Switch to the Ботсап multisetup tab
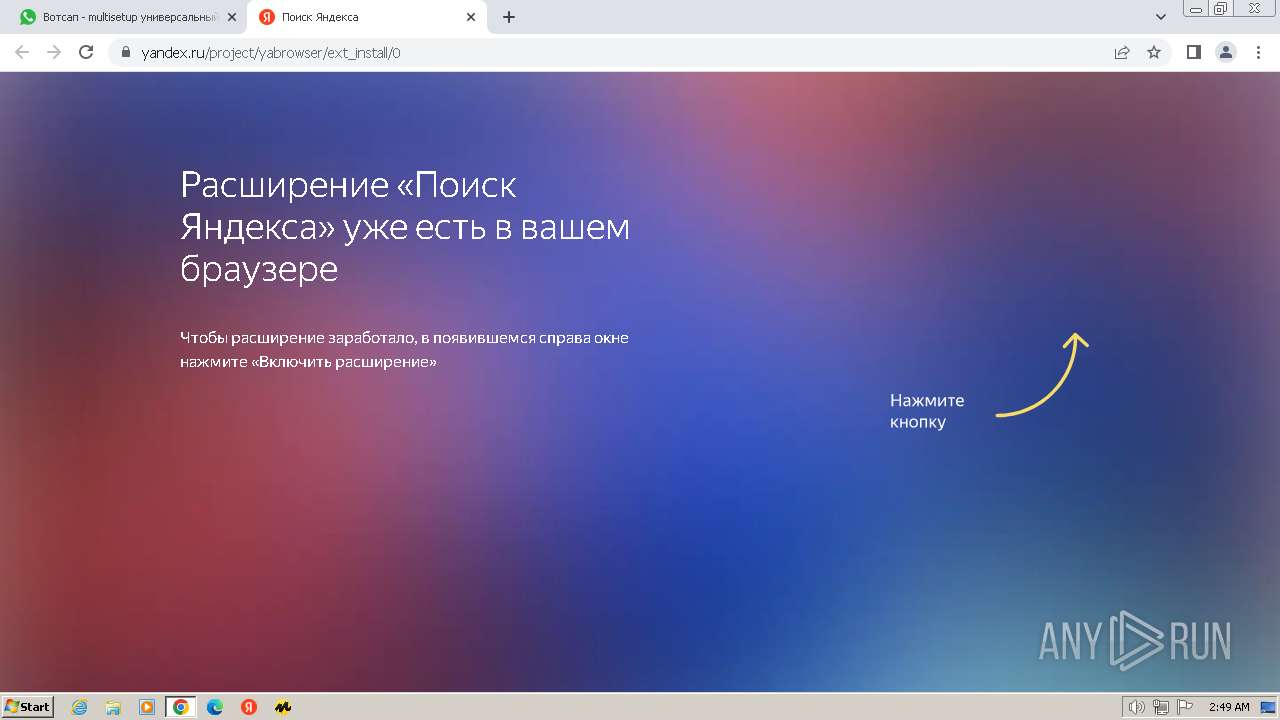Screen dimensions: 1280x720 pos(128,17)
